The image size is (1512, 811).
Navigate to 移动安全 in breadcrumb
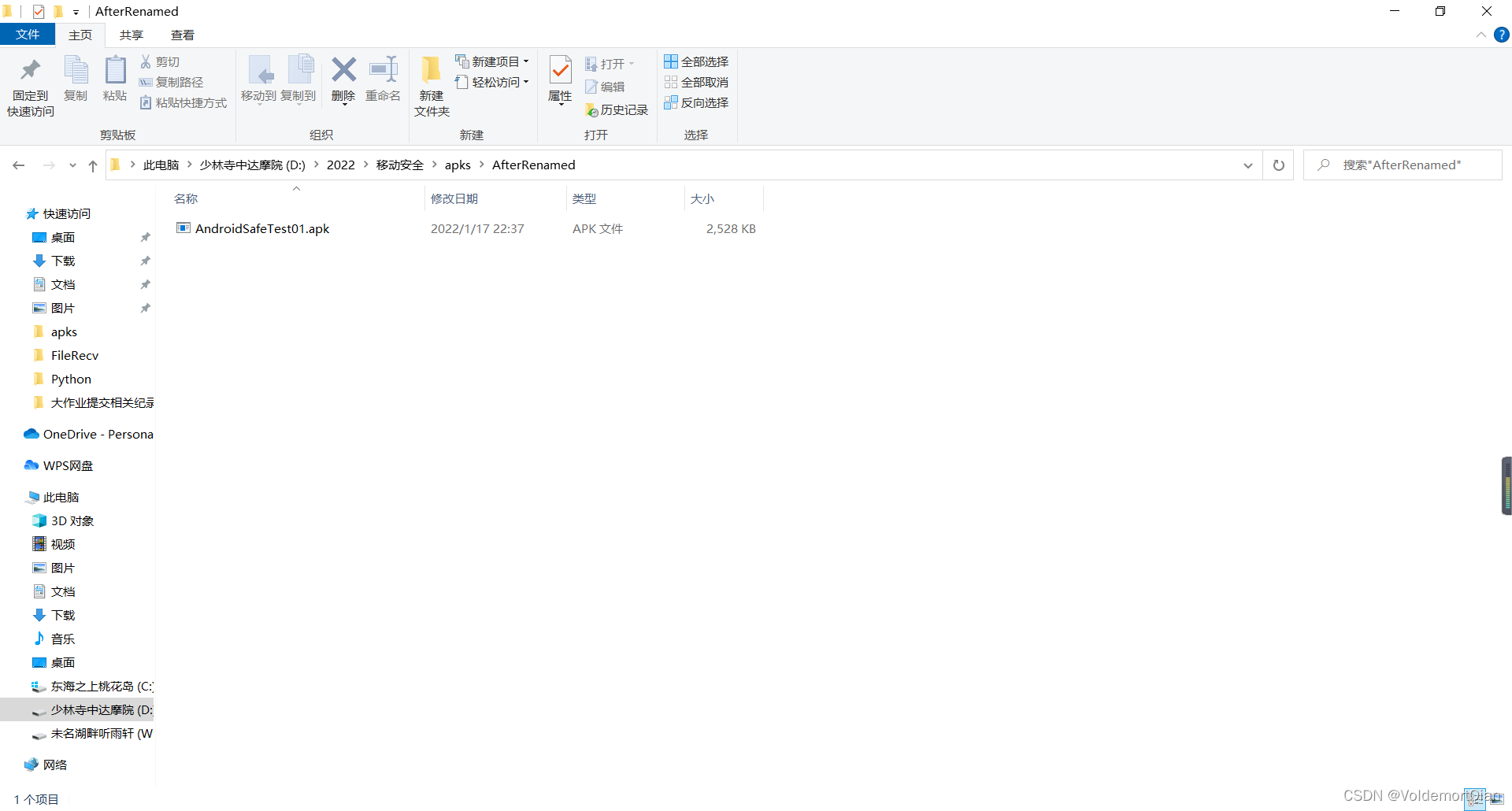(x=400, y=165)
